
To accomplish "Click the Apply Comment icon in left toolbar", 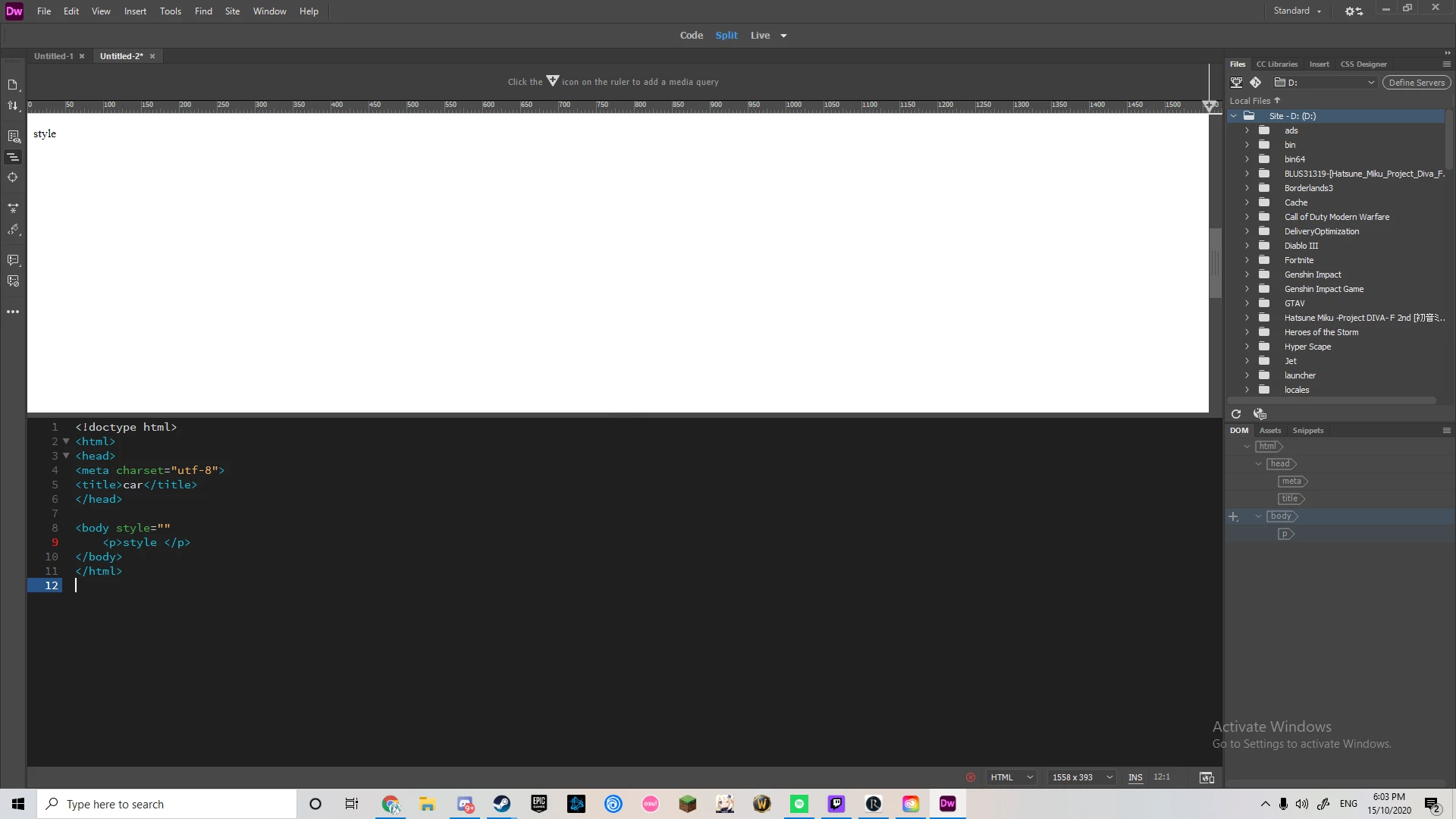I will 13,260.
